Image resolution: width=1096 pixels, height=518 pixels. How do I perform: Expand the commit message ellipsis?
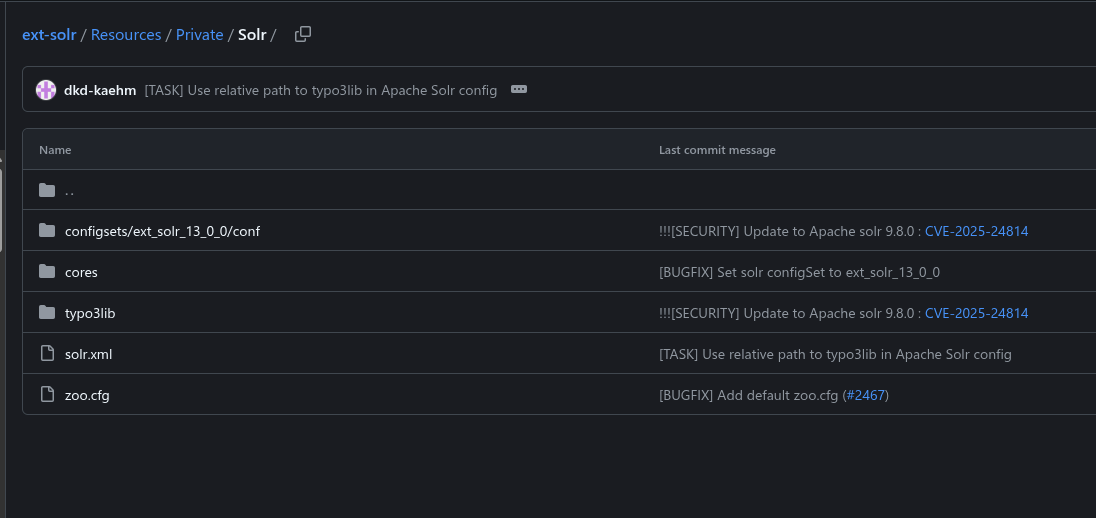tap(519, 89)
